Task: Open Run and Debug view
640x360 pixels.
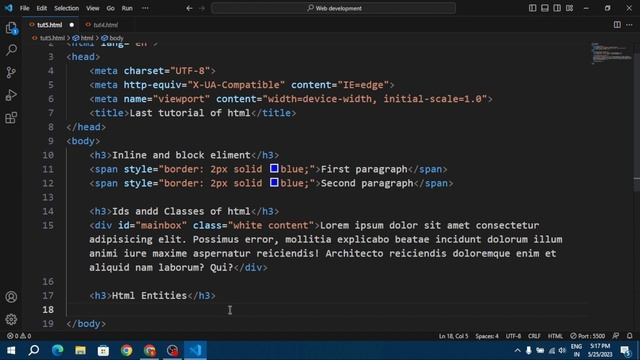Action: click(11, 95)
